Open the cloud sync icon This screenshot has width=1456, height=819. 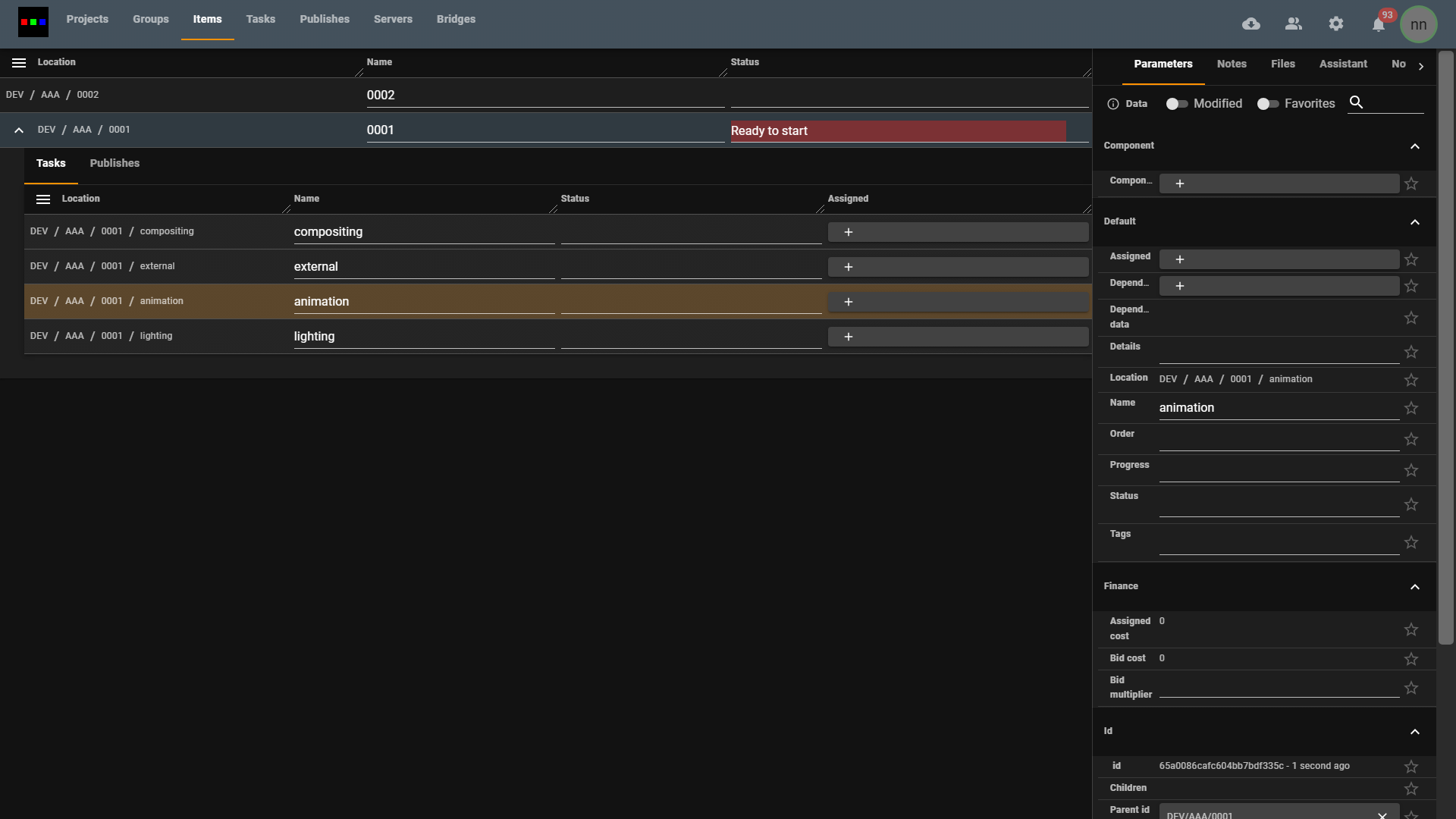1251,24
